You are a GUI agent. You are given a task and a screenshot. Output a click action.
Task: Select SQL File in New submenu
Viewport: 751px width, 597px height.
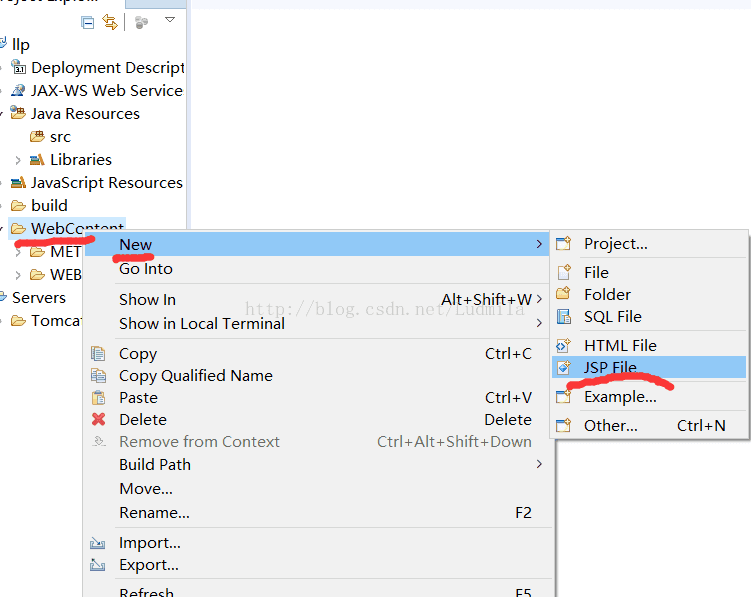[649, 317]
